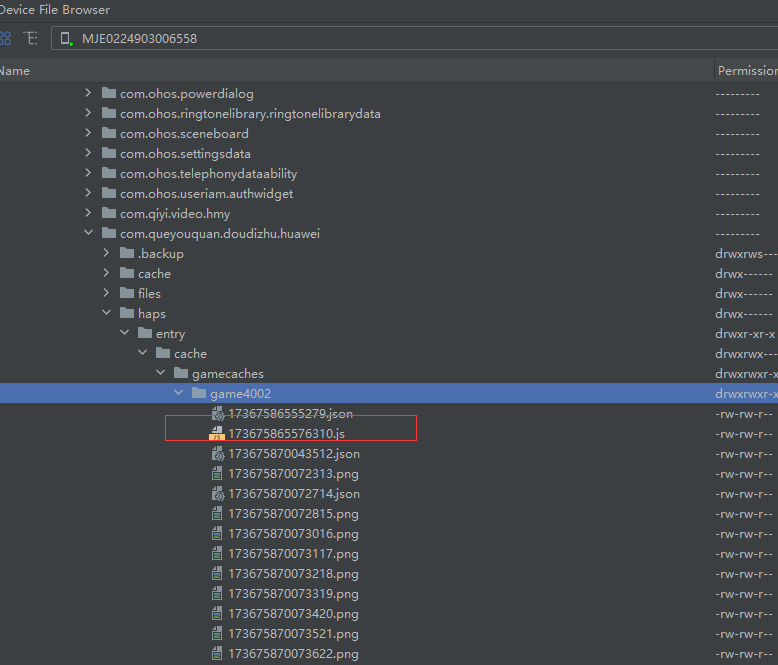This screenshot has width=778, height=665.
Task: Click image icon of 173675870073016.png
Action: [x=217, y=533]
